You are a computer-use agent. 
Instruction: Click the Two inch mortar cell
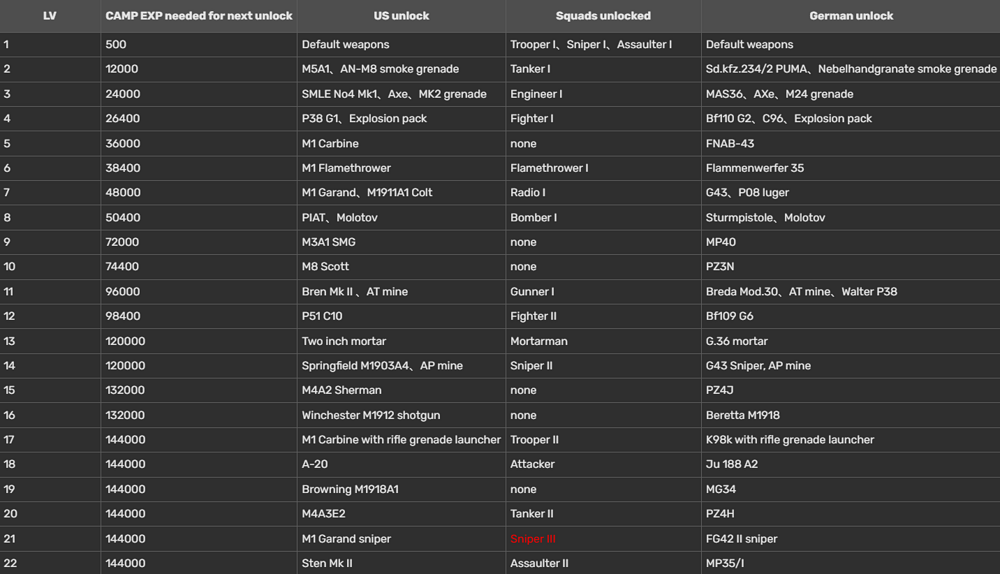pos(401,341)
